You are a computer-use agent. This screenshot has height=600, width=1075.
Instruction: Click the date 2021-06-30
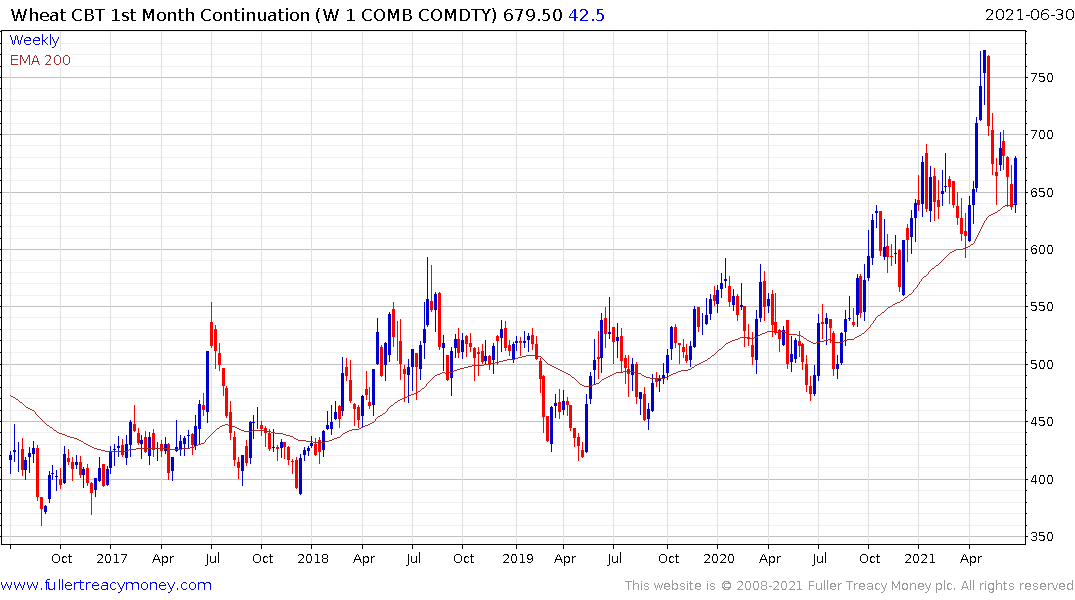point(1028,15)
